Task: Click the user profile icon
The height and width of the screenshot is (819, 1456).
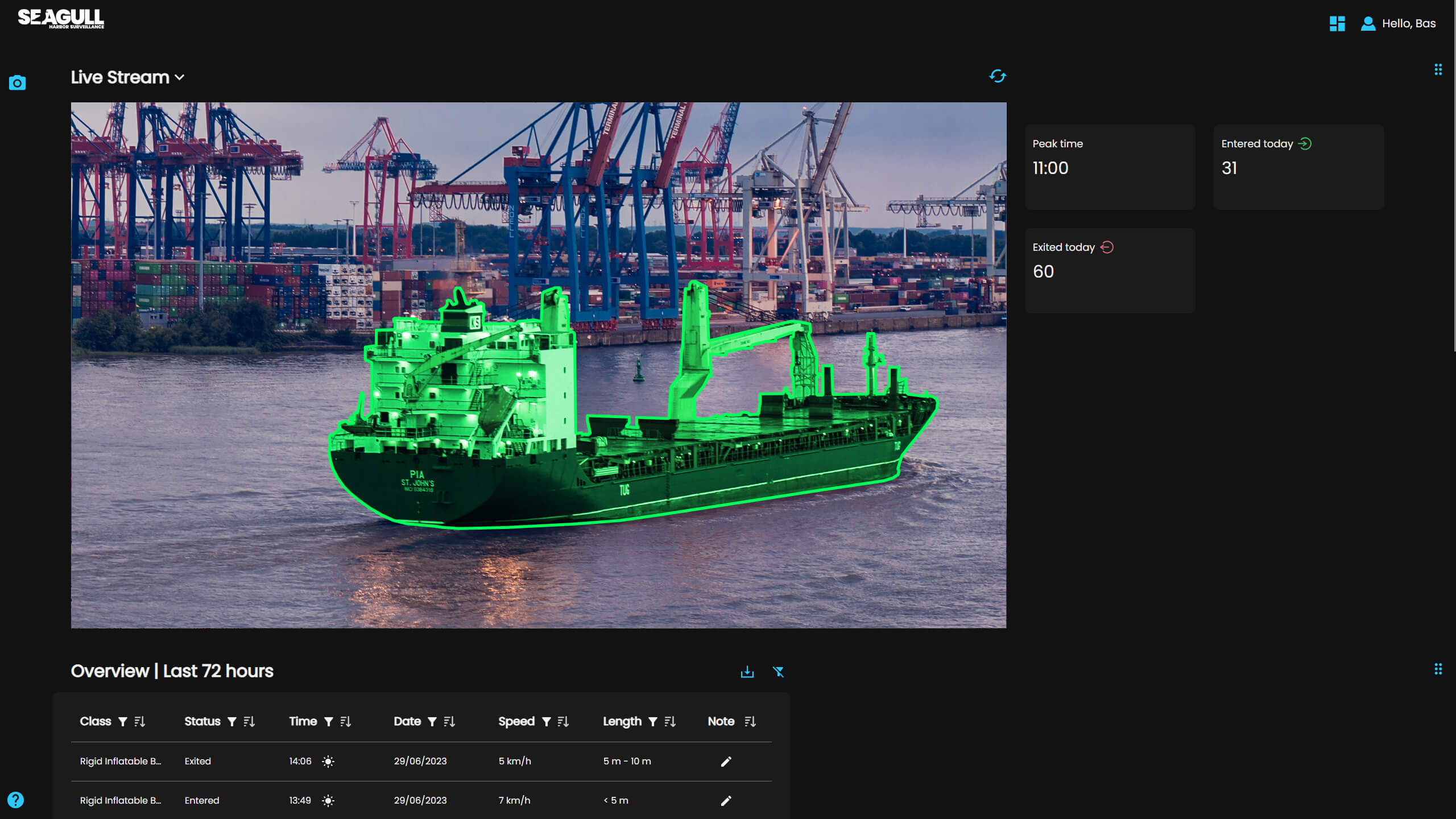Action: click(1368, 23)
